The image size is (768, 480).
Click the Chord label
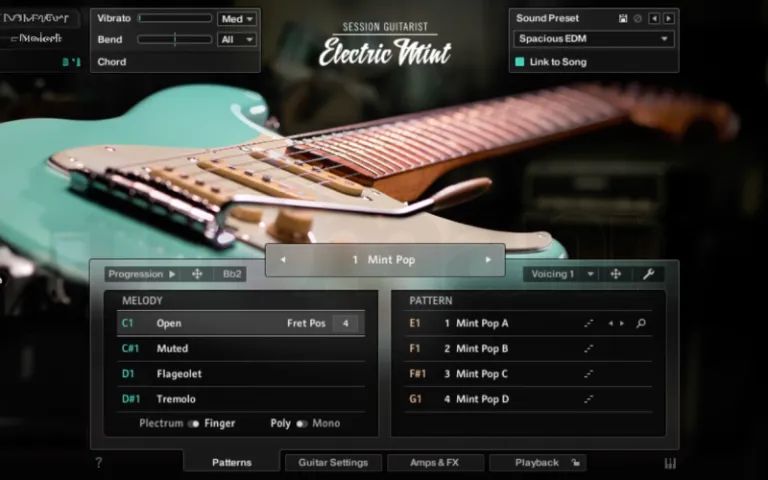point(112,62)
